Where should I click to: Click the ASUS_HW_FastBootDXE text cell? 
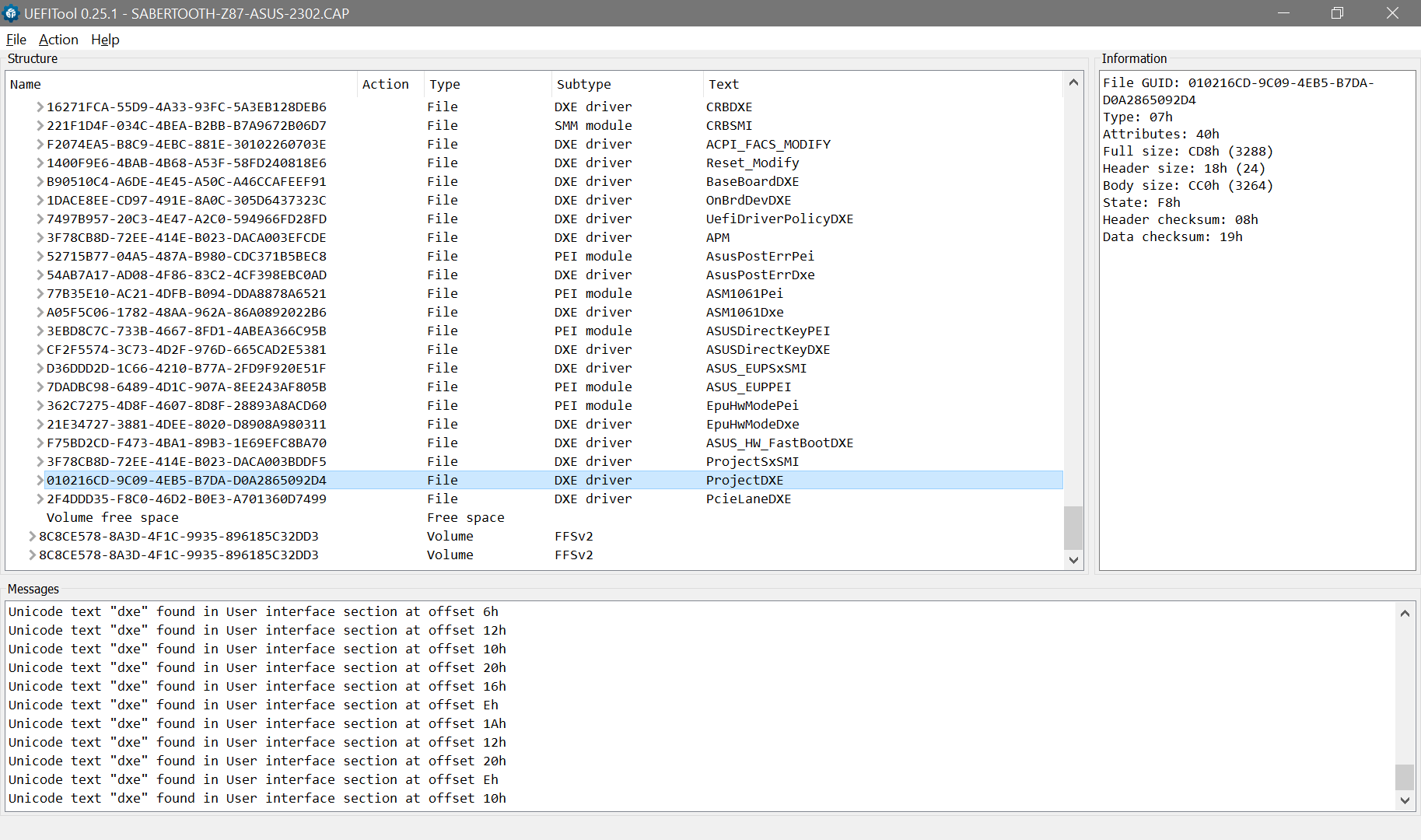(779, 443)
